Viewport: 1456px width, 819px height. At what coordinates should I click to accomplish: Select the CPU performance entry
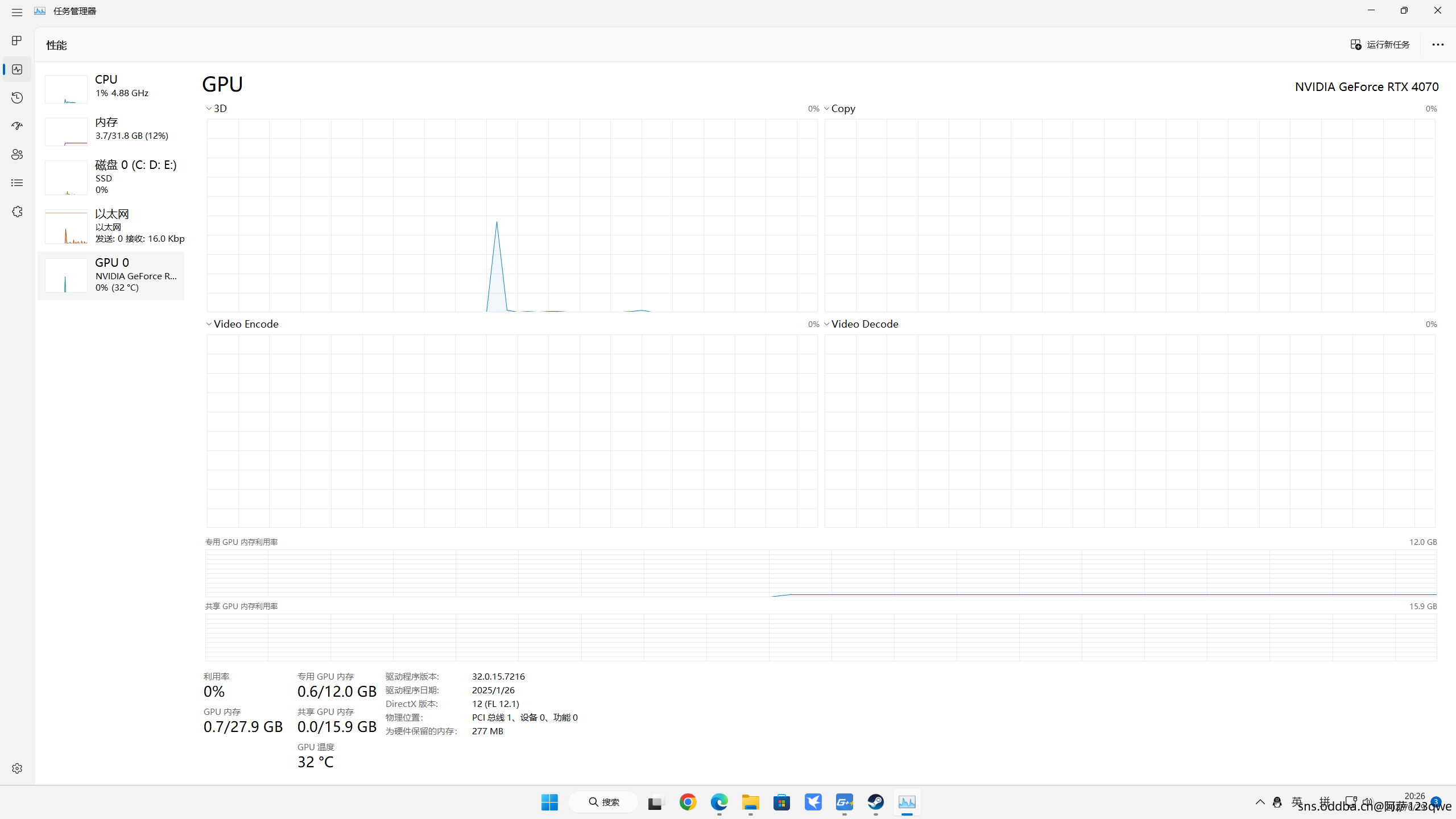point(111,88)
